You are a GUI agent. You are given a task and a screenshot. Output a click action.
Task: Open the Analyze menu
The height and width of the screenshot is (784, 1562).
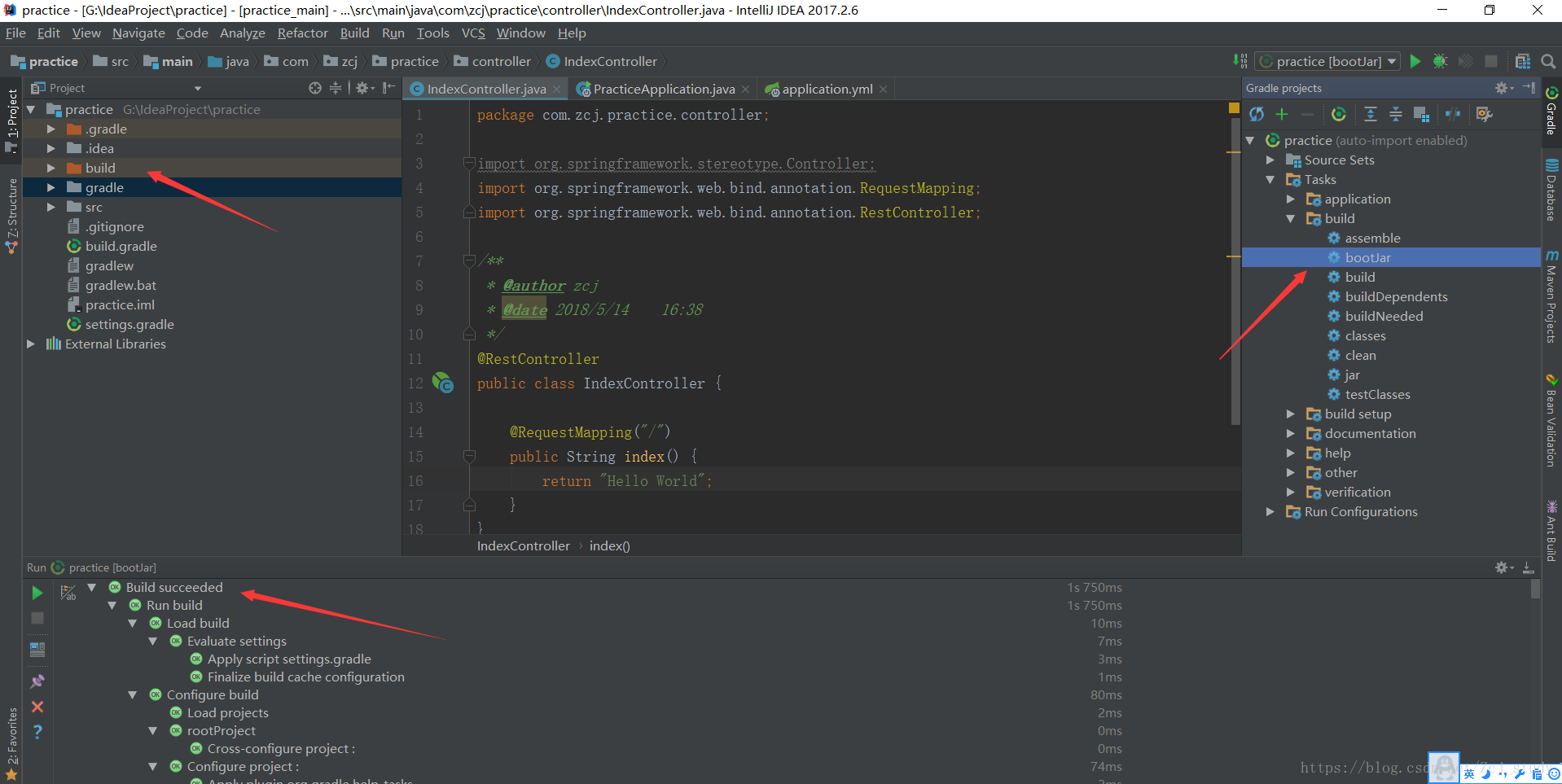click(x=243, y=33)
